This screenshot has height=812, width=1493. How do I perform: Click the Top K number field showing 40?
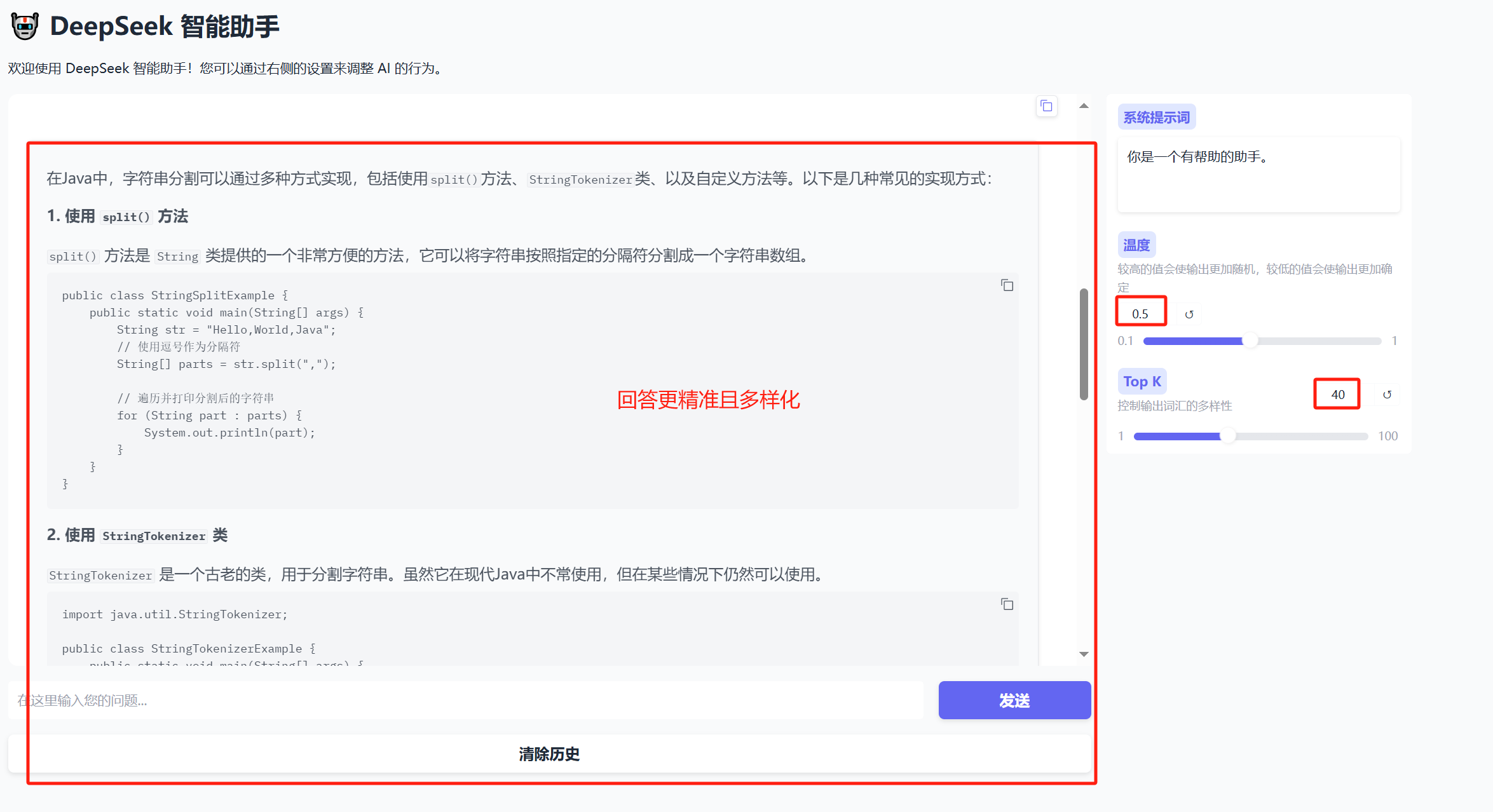point(1337,395)
